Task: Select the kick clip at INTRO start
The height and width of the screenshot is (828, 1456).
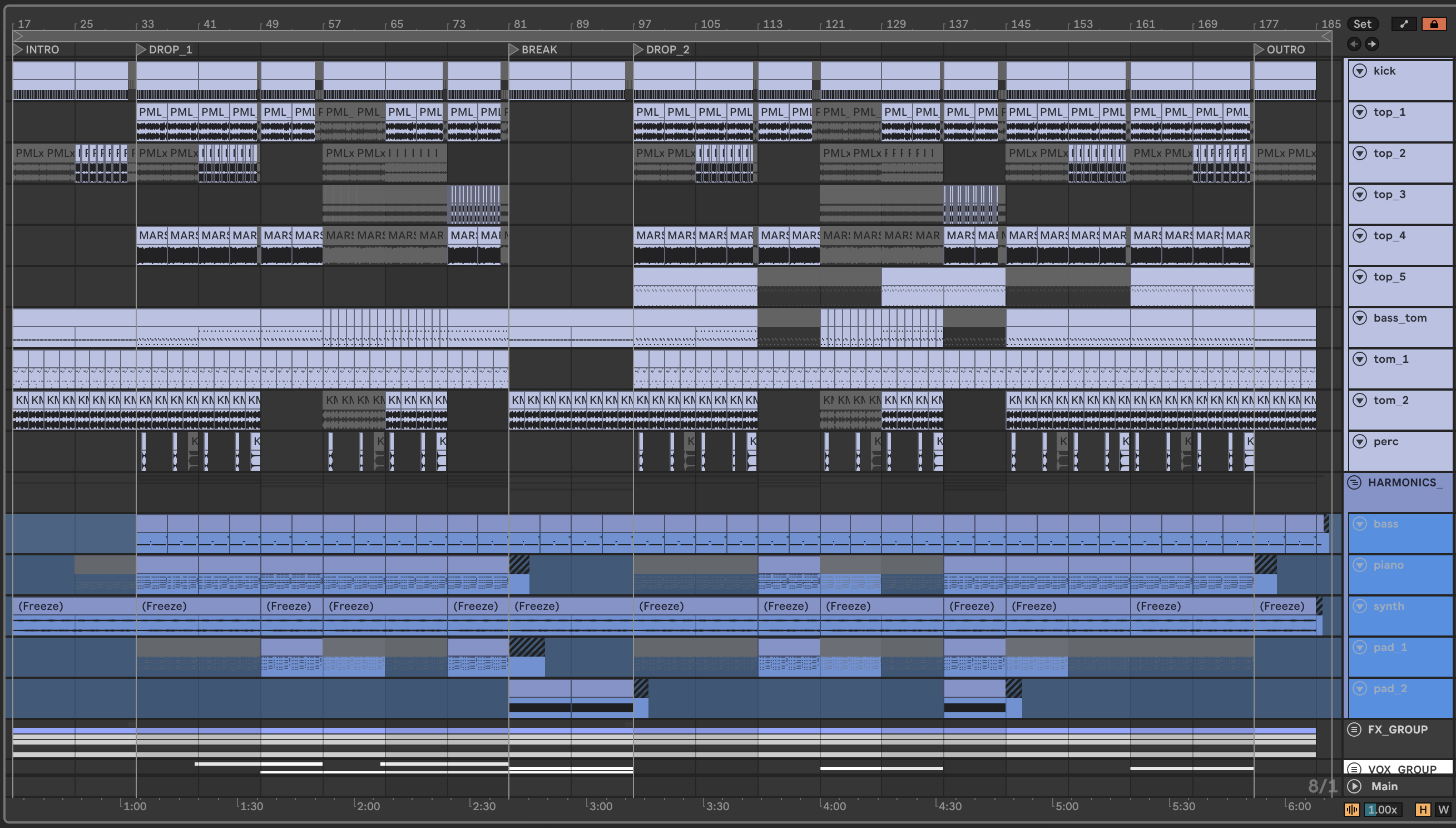Action: [x=44, y=80]
